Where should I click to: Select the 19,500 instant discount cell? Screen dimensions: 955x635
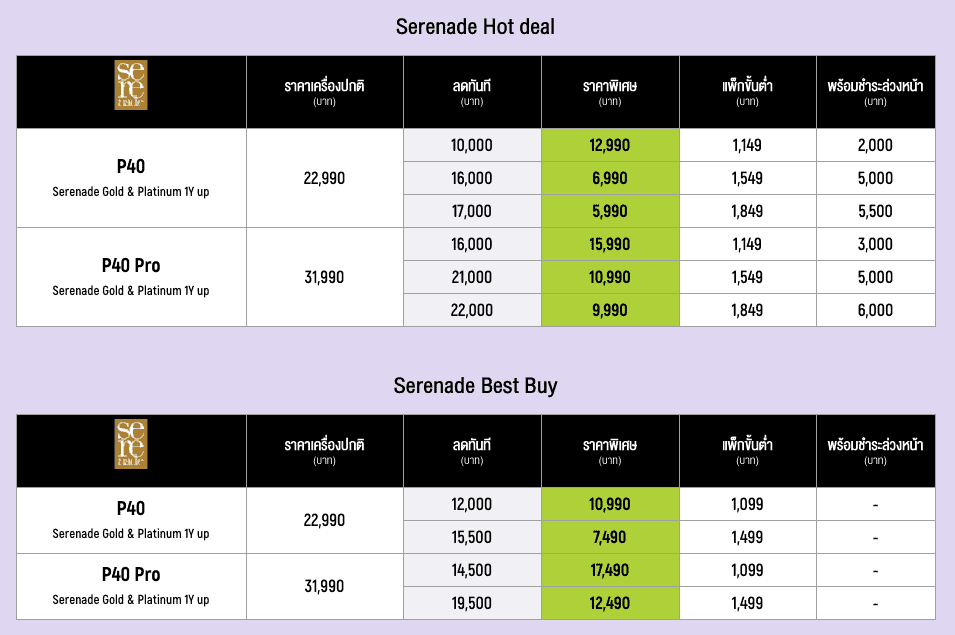tap(472, 603)
